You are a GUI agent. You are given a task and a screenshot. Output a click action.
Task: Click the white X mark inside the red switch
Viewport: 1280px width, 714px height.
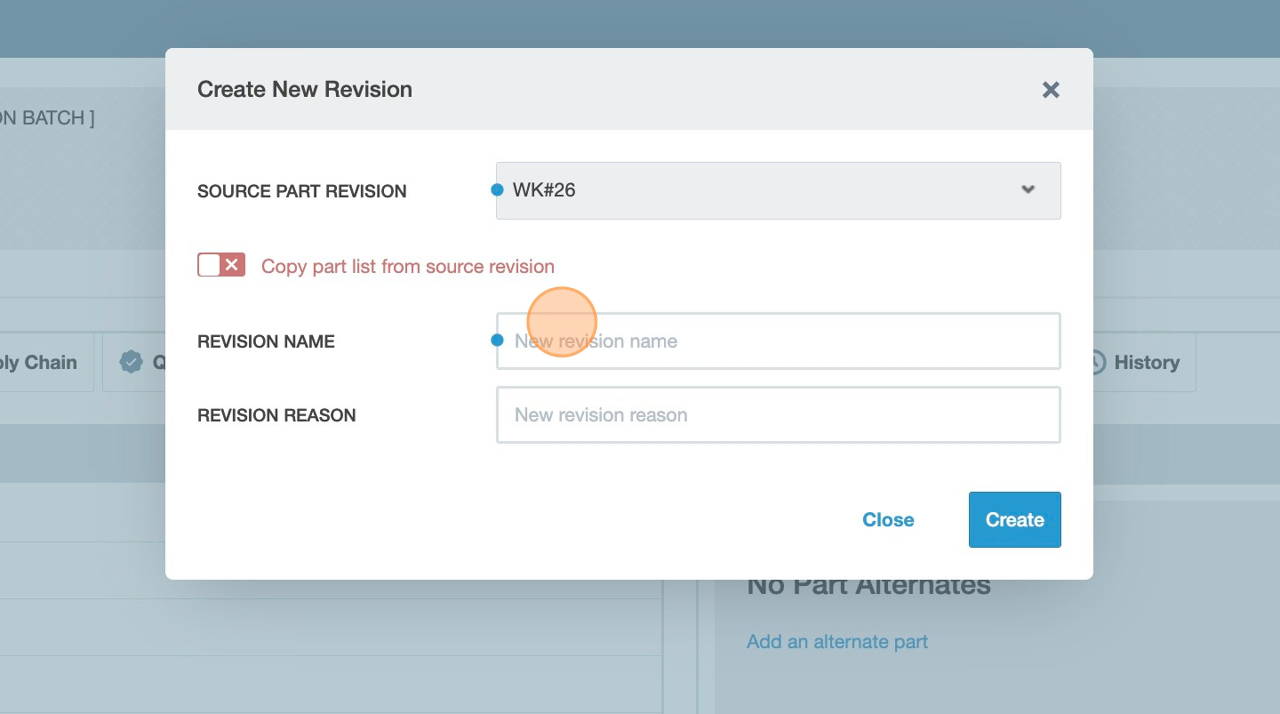(232, 265)
